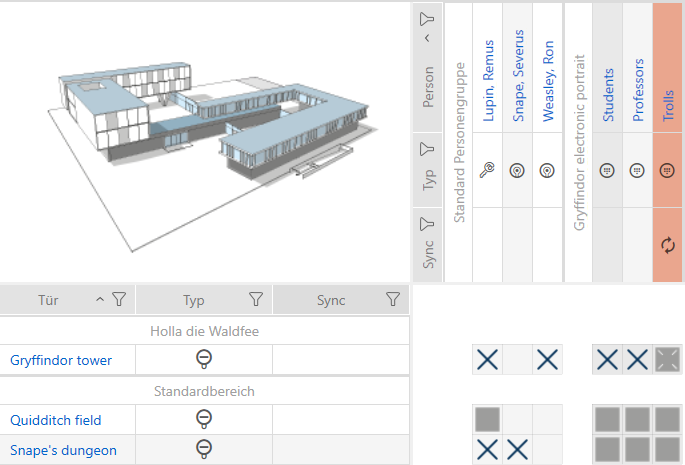Click the filter funnel above the Person label
The image size is (685, 465).
pos(428,18)
